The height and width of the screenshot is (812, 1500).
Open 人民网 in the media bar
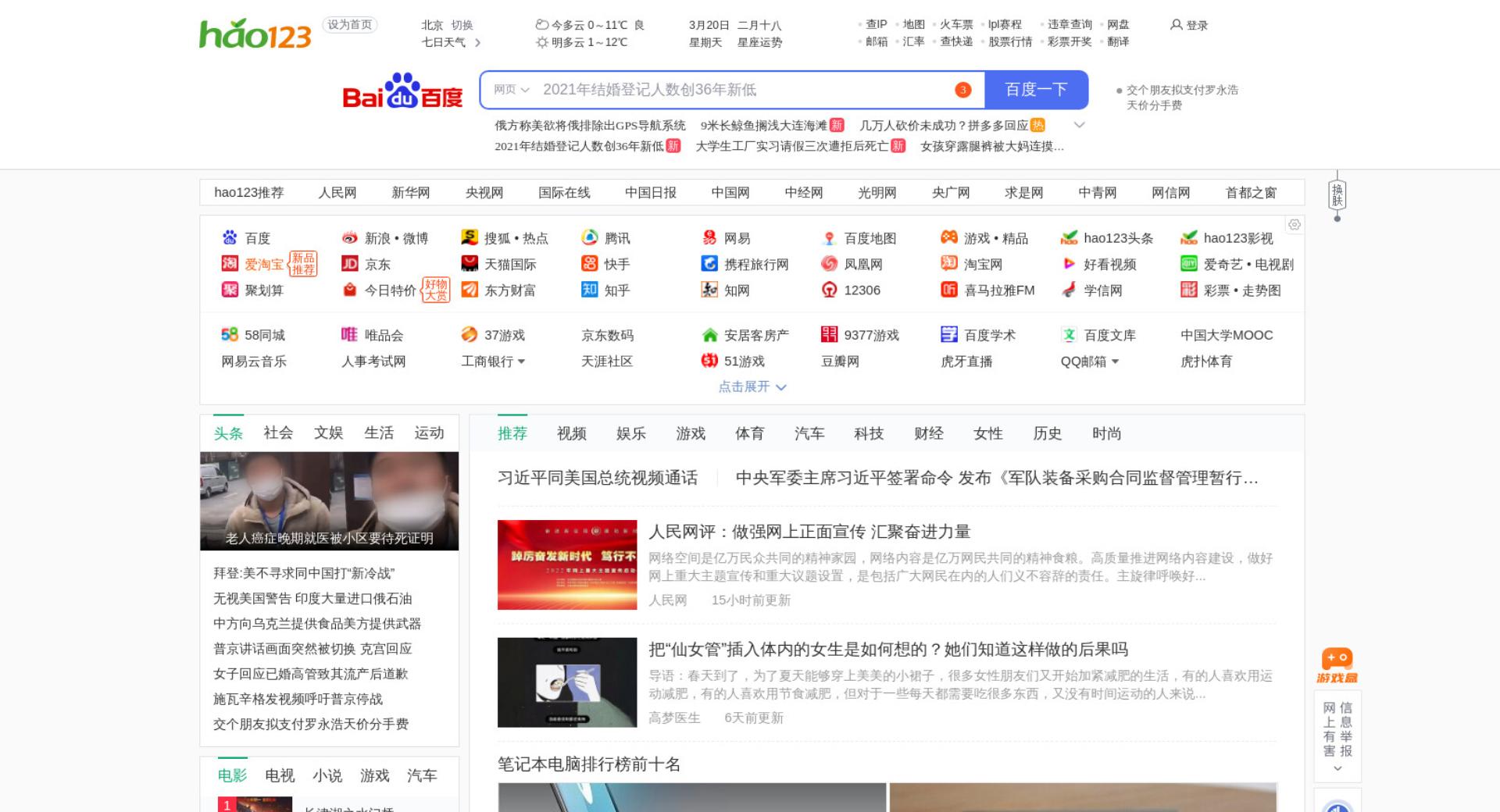[x=337, y=192]
